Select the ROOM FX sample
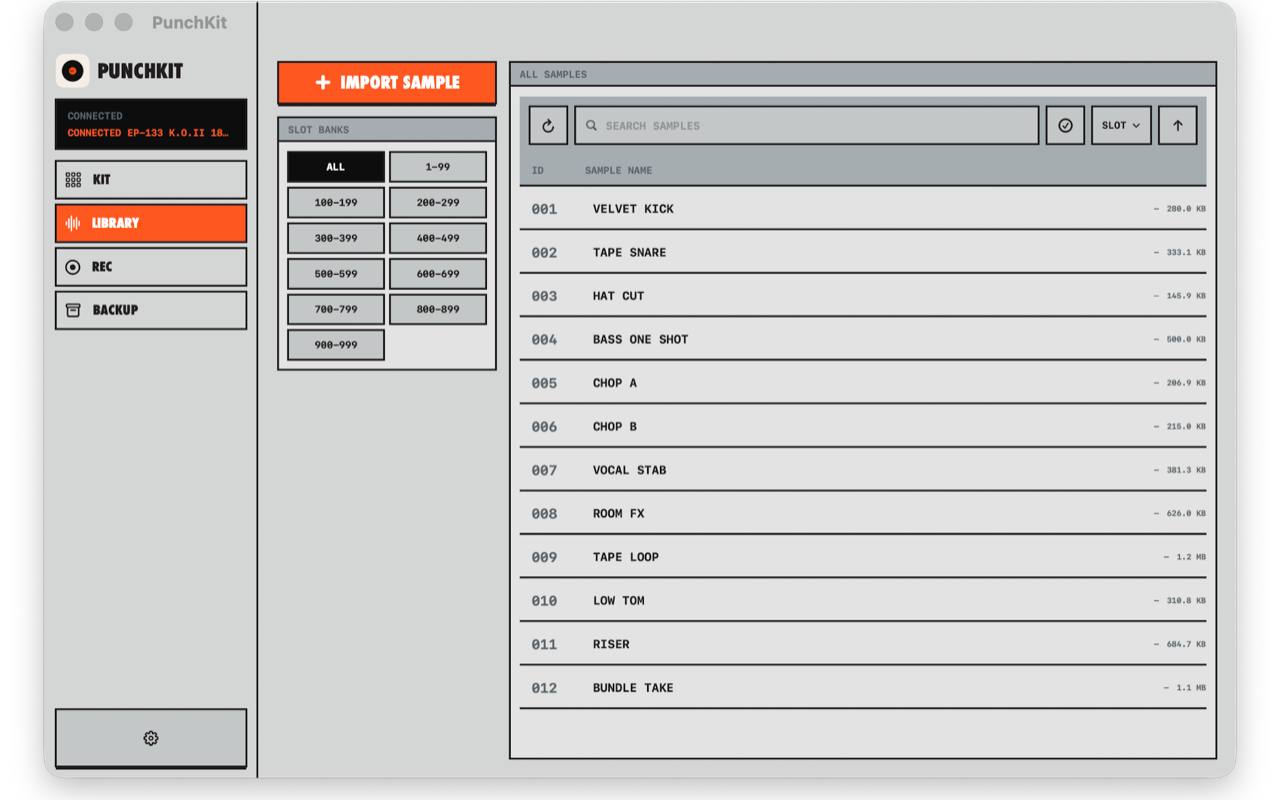1280x800 pixels. (863, 514)
